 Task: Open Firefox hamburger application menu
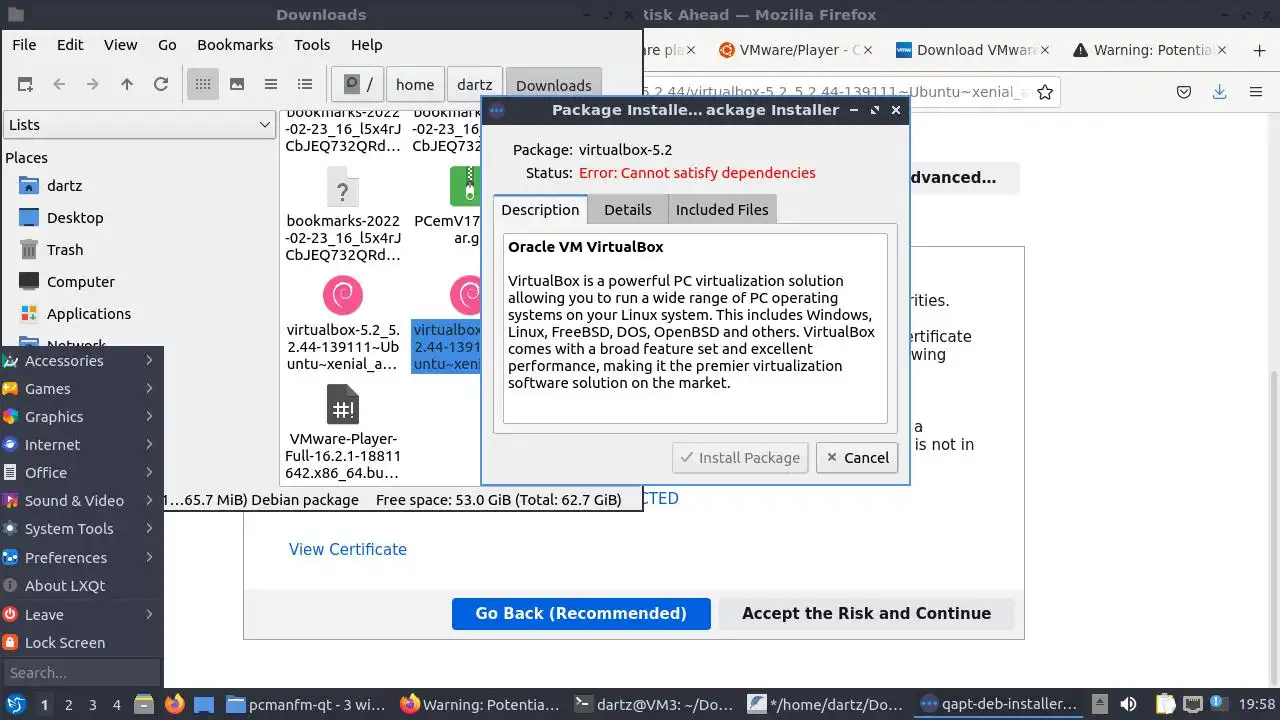point(1256,92)
